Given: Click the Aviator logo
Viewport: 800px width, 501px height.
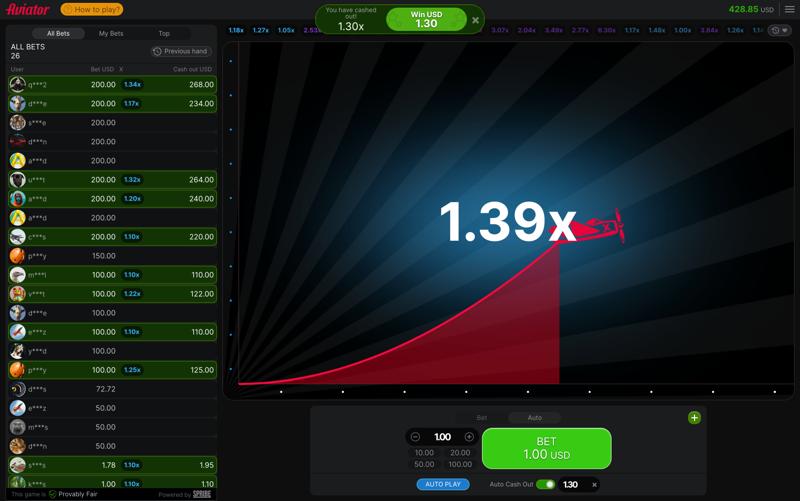Looking at the screenshot, I should click(28, 9).
